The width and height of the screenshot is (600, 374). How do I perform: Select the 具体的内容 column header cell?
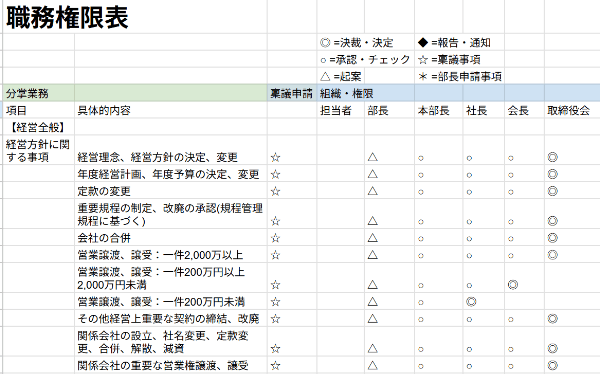[171, 110]
